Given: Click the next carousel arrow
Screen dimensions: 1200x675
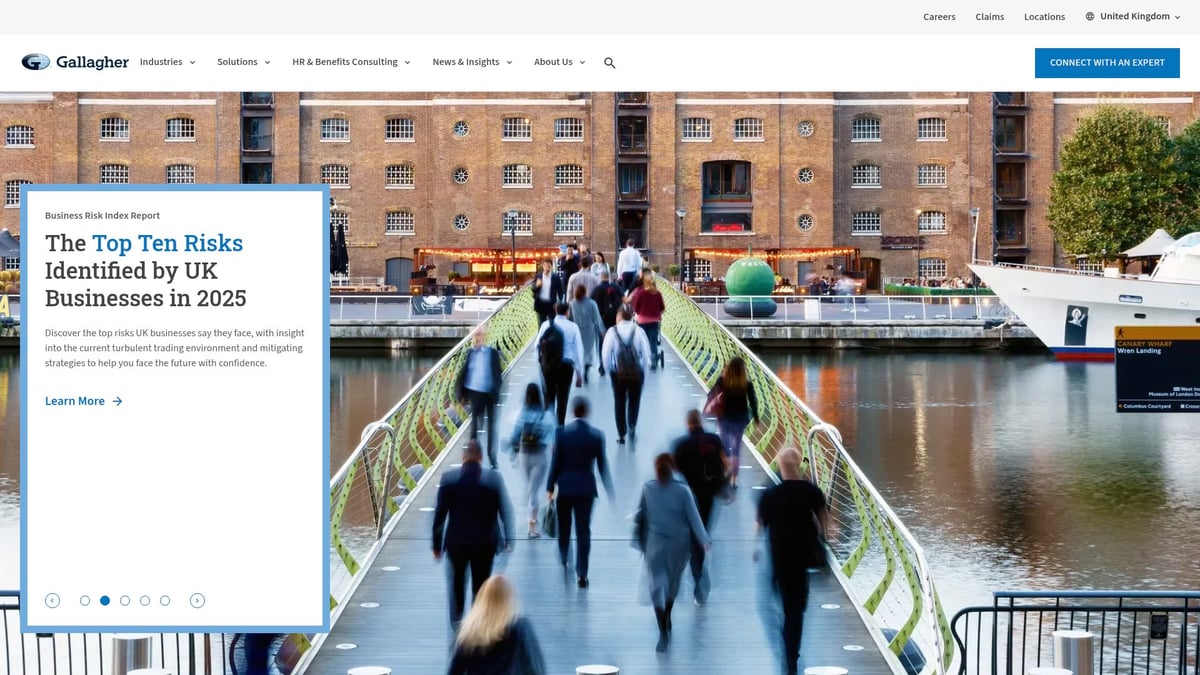Looking at the screenshot, I should [197, 600].
